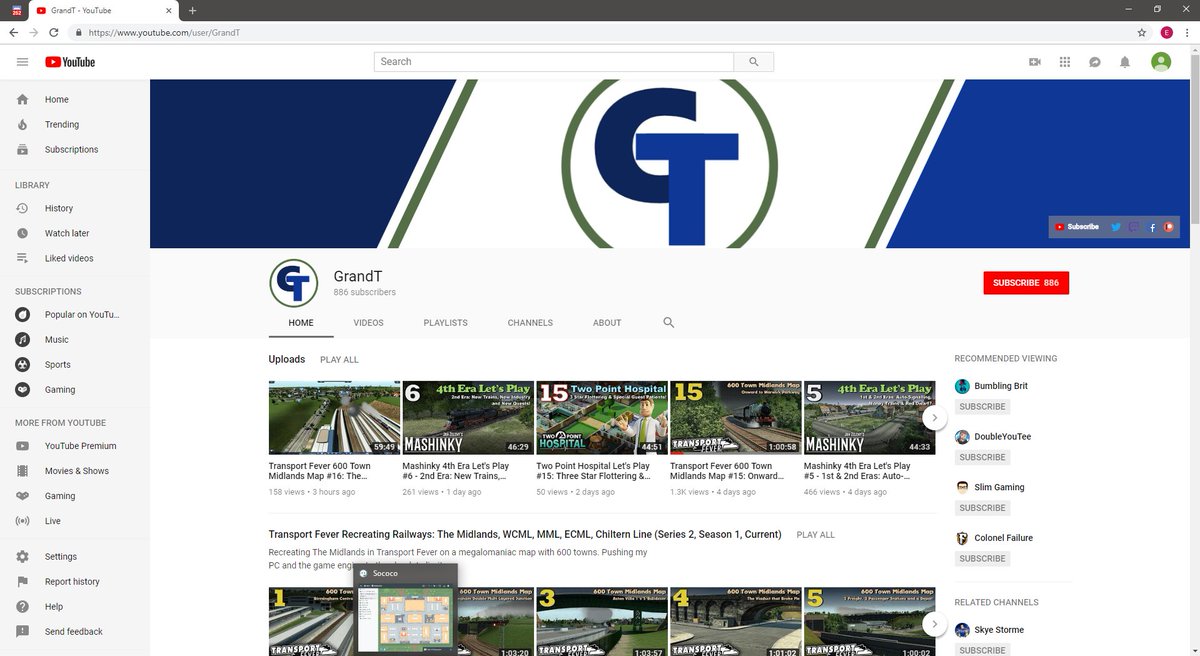
Task: Switch to the Videos tab
Action: pos(368,323)
